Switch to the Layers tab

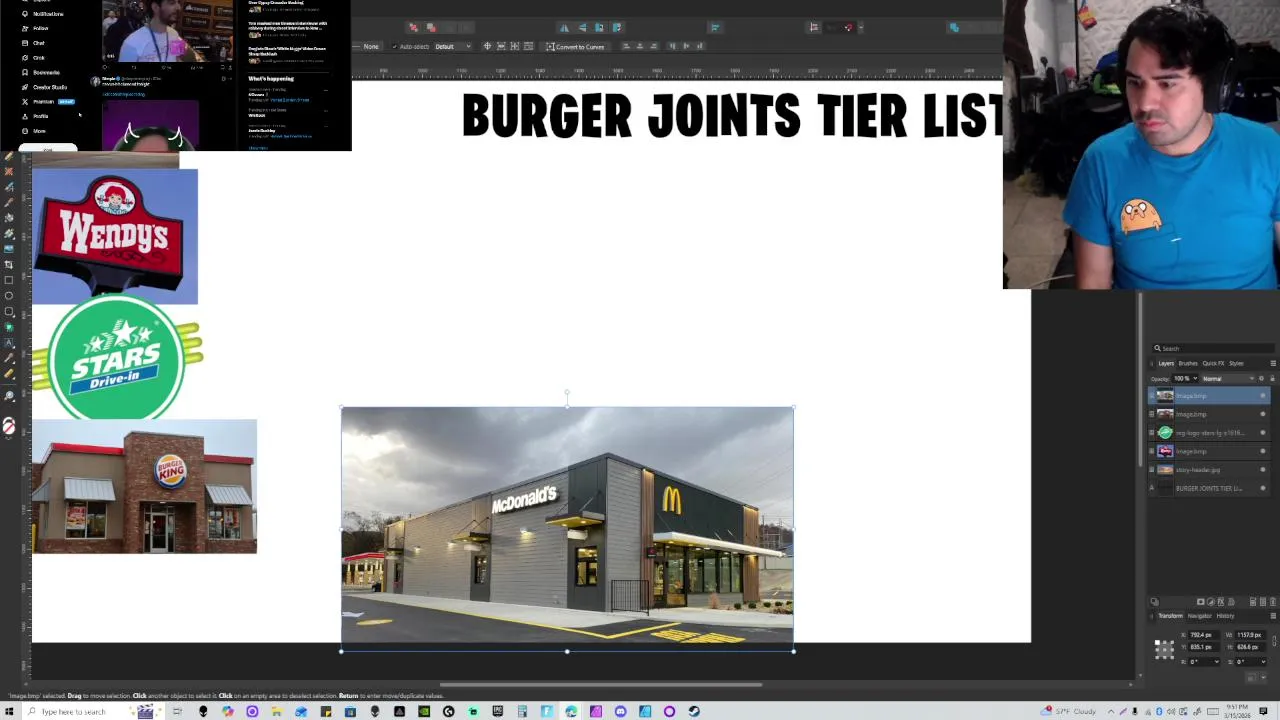click(1166, 363)
